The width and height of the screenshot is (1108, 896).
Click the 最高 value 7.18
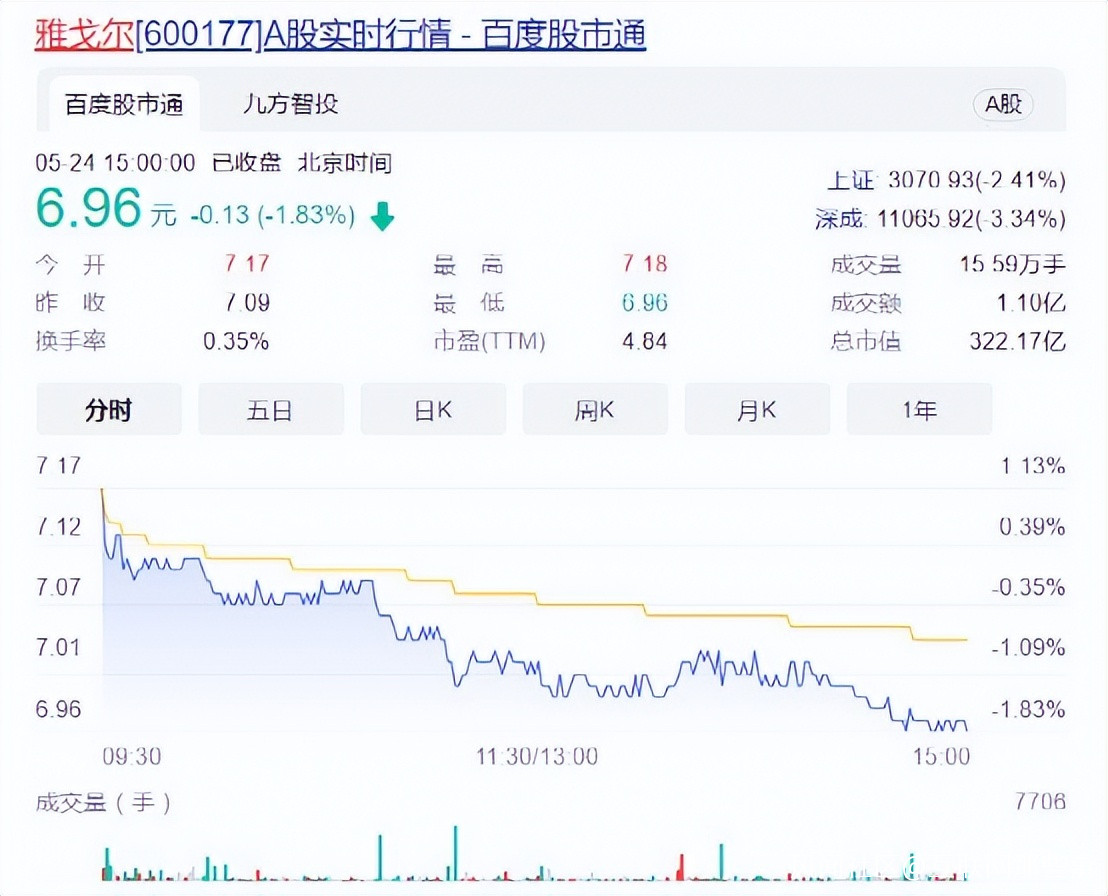pyautogui.click(x=644, y=264)
